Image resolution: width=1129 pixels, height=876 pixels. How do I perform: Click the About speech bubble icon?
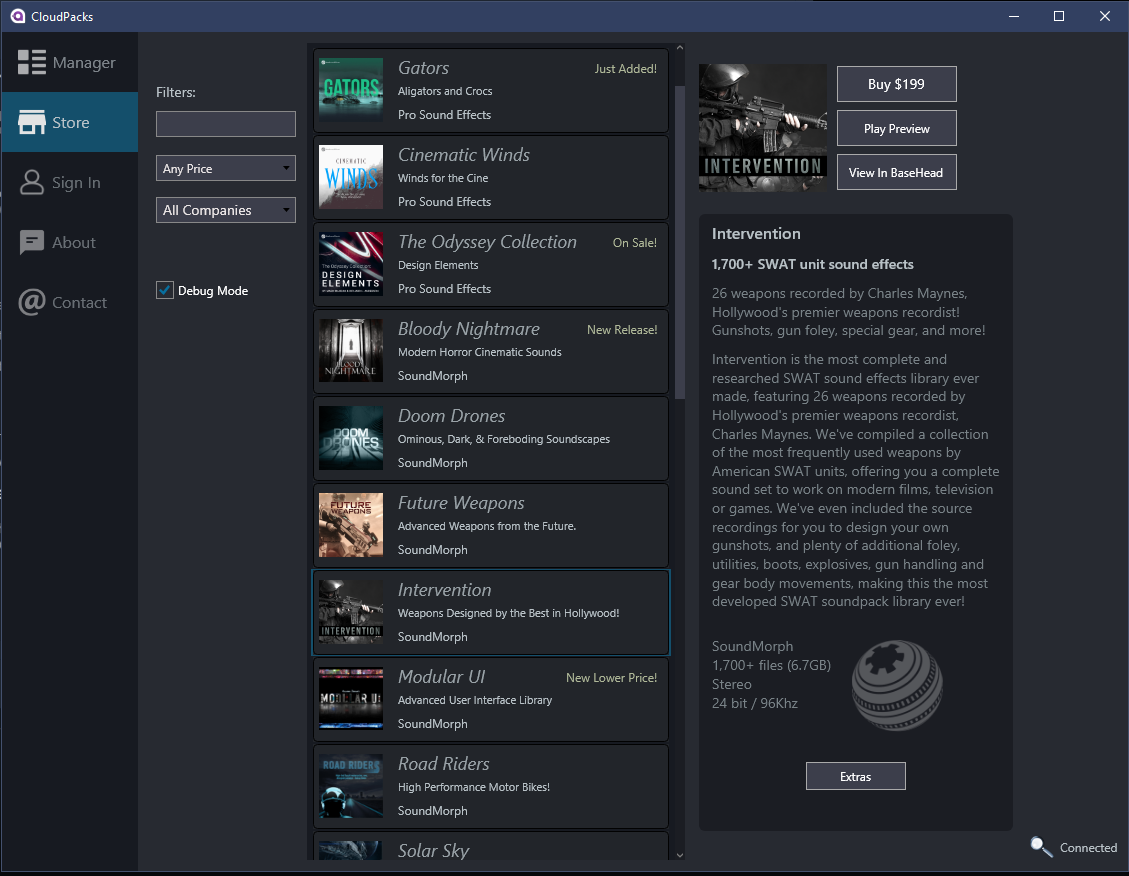click(32, 243)
